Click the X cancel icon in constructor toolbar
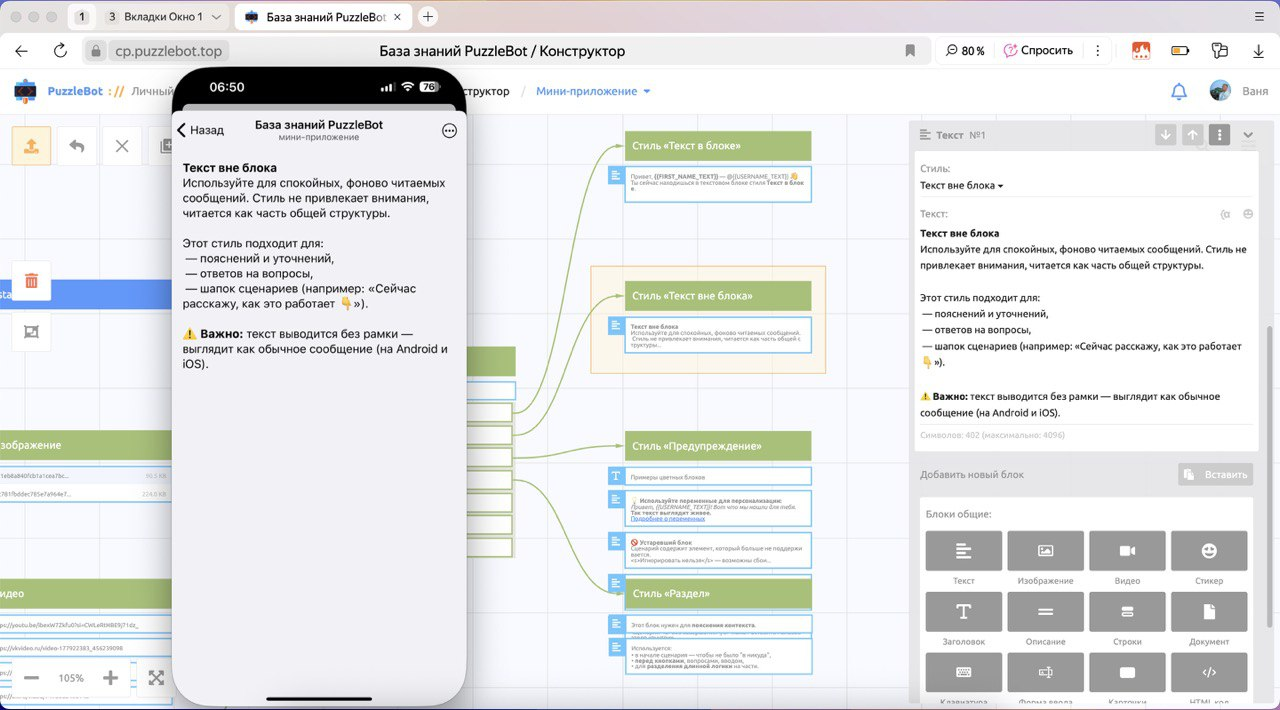 [x=122, y=146]
